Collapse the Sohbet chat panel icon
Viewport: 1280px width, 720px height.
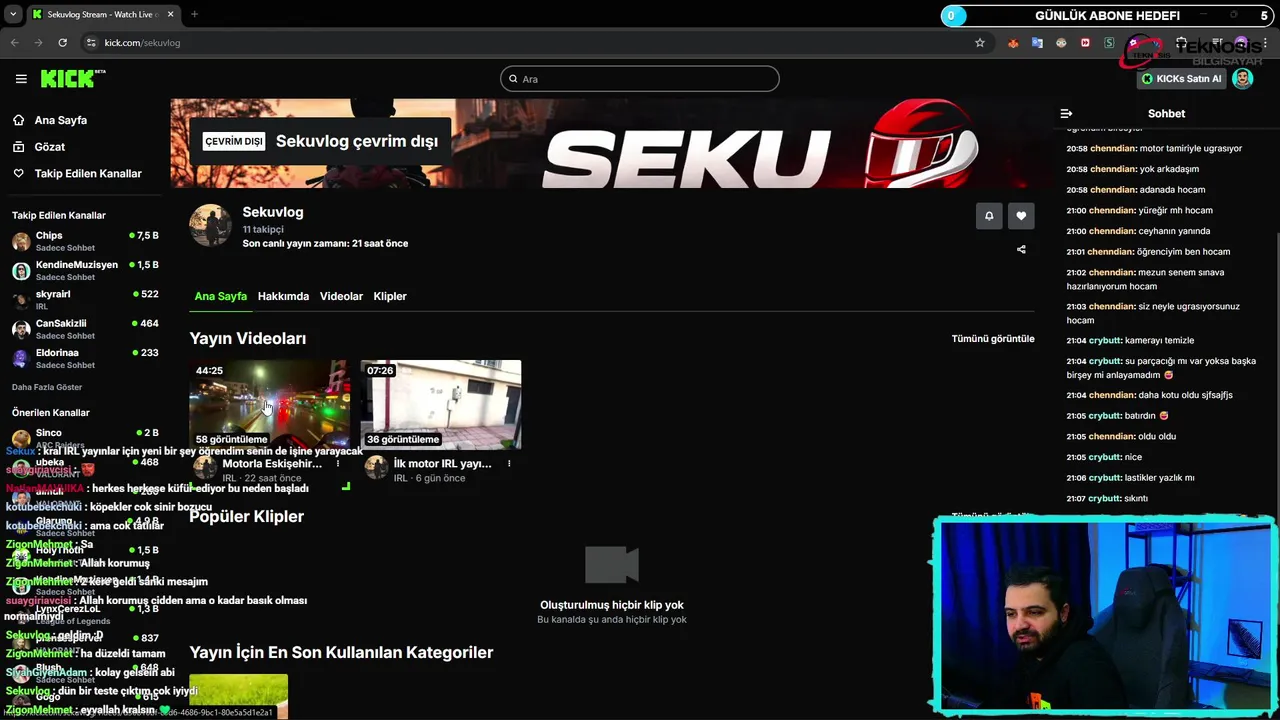[1066, 114]
